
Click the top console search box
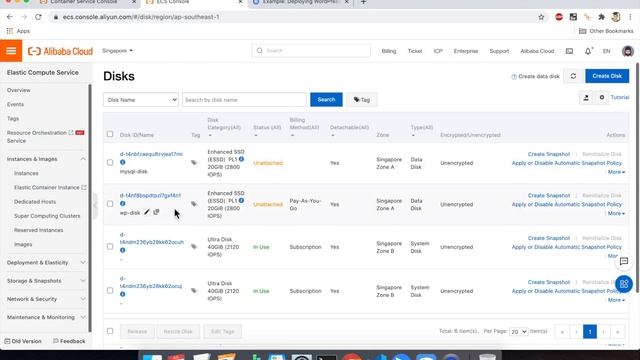point(311,51)
